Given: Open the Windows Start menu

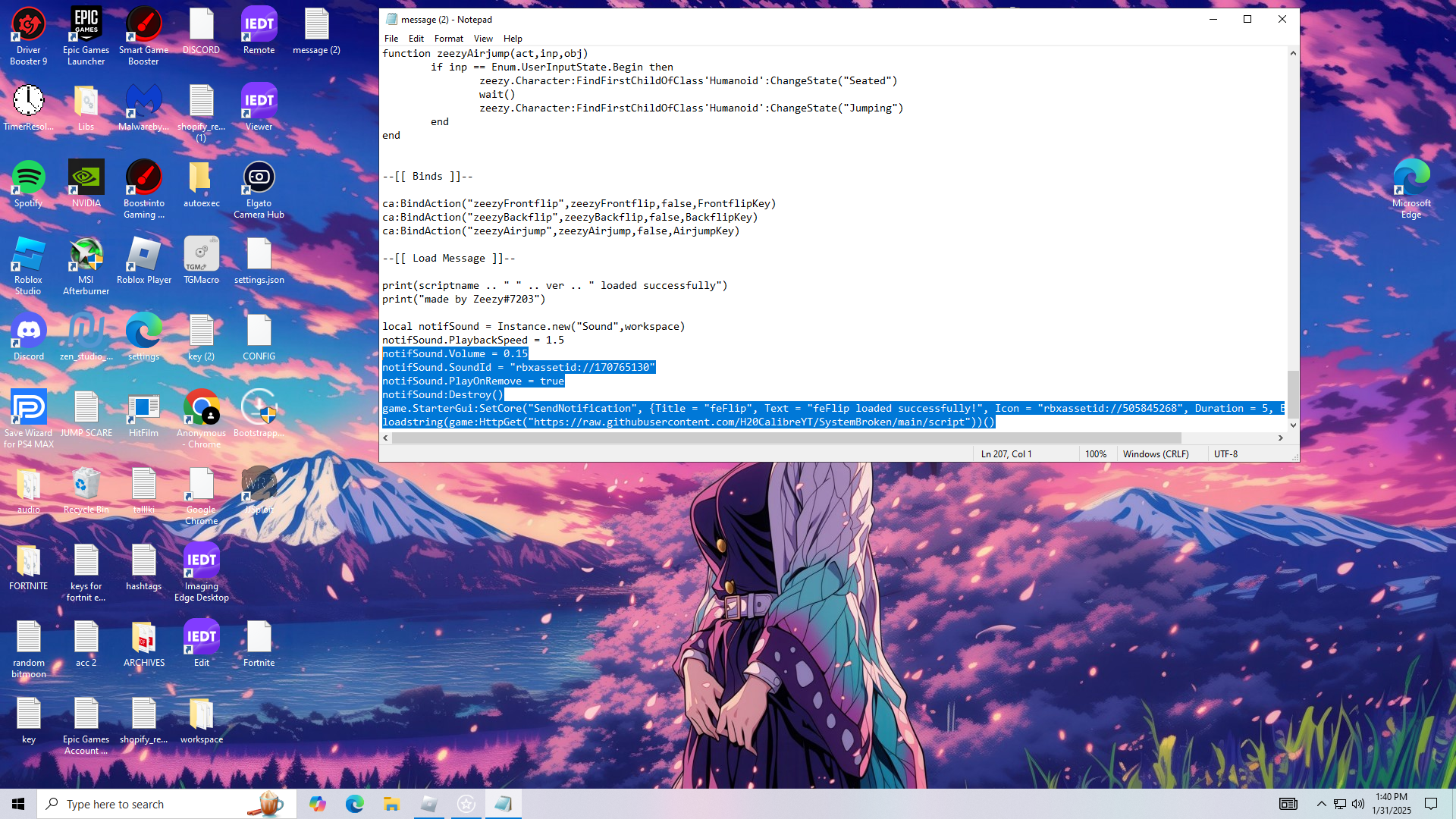Looking at the screenshot, I should tap(18, 804).
